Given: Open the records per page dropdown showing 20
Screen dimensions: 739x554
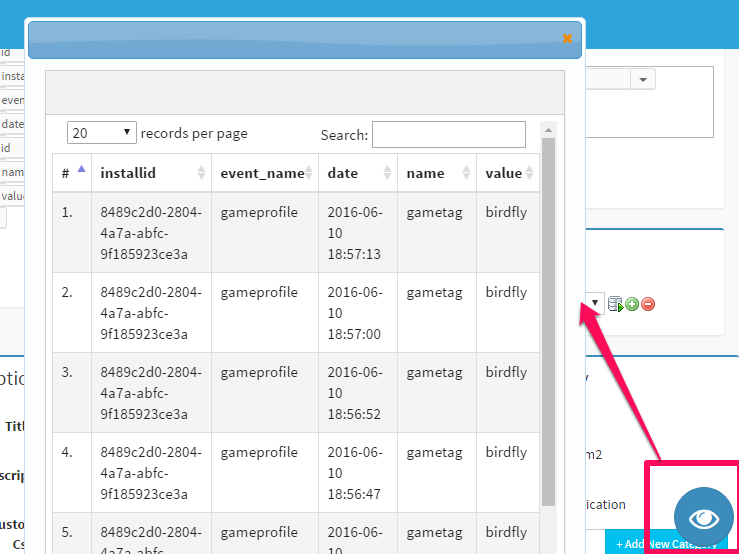Looking at the screenshot, I should [102, 132].
